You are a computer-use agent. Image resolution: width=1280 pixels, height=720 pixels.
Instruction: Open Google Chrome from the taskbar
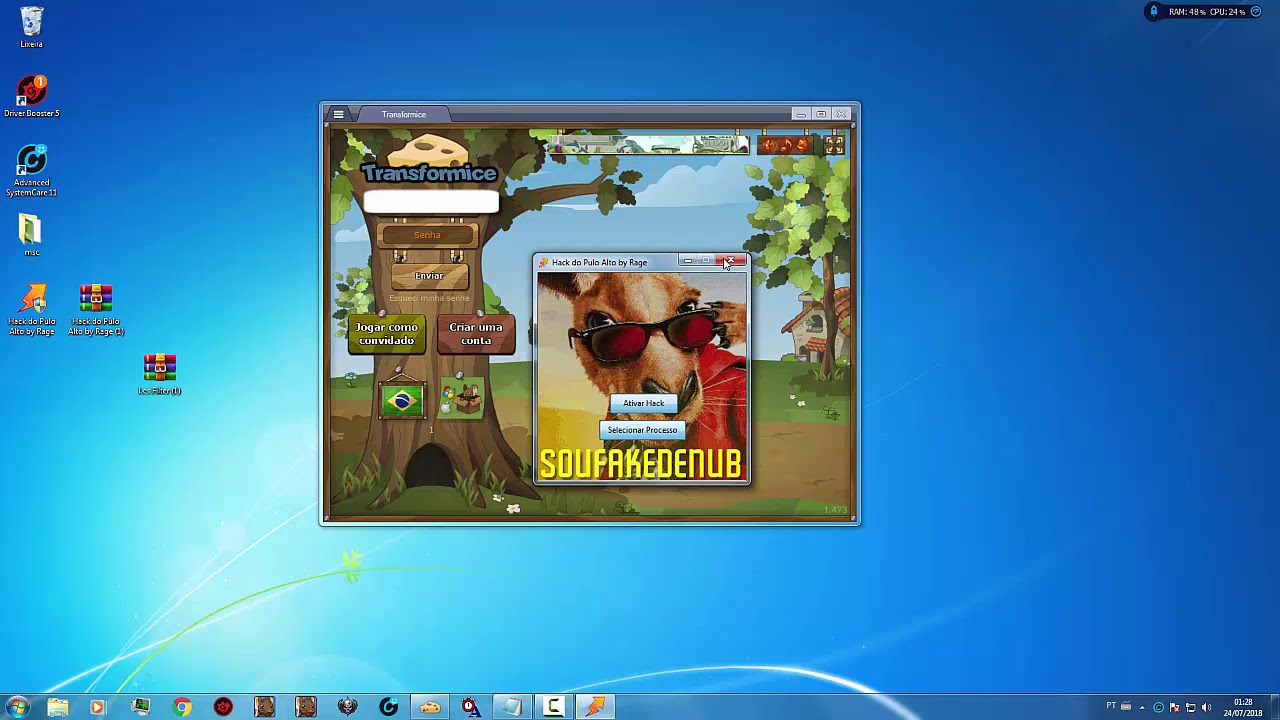tap(182, 707)
